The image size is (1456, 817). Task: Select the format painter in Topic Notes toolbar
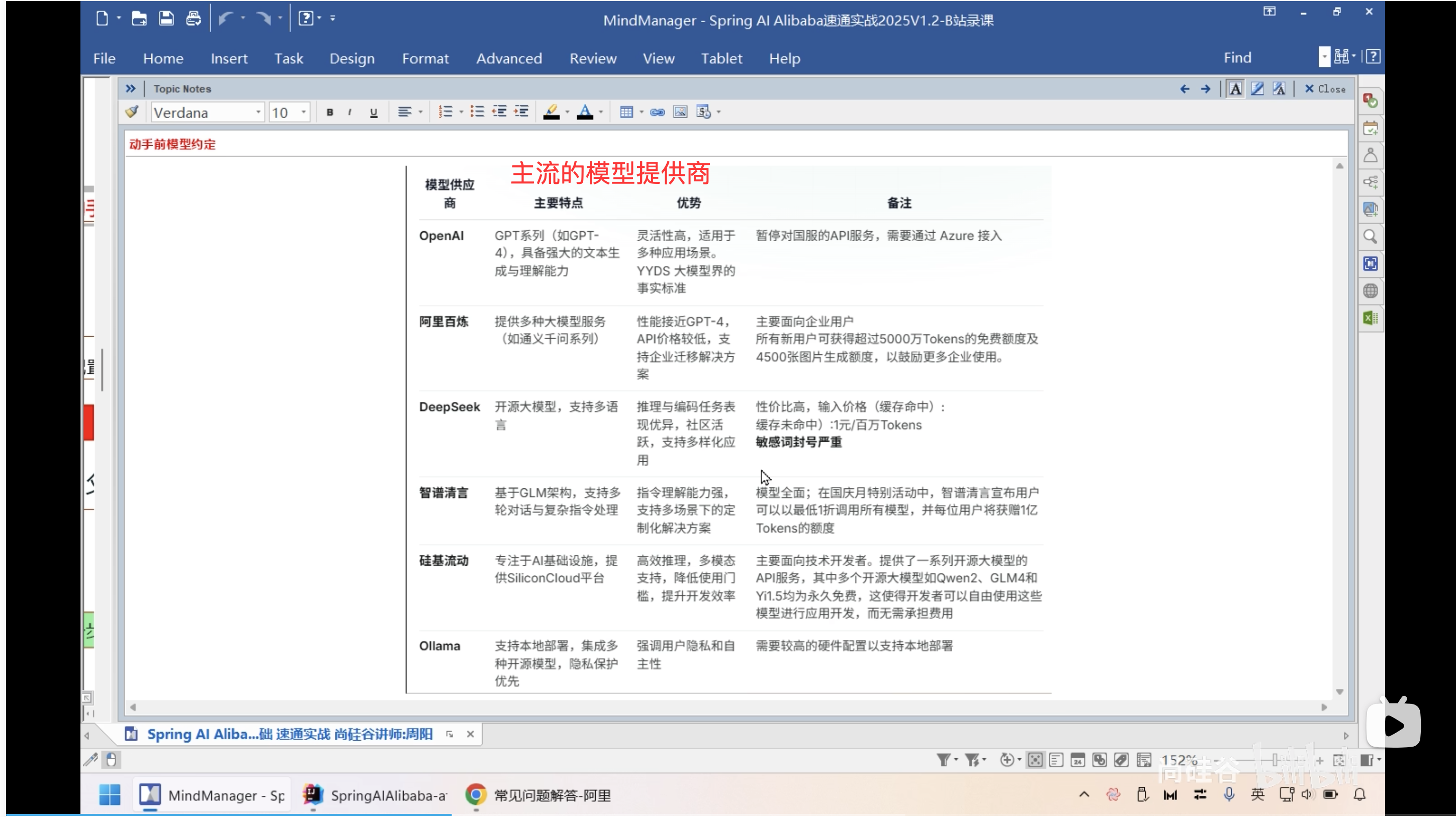[x=132, y=112]
